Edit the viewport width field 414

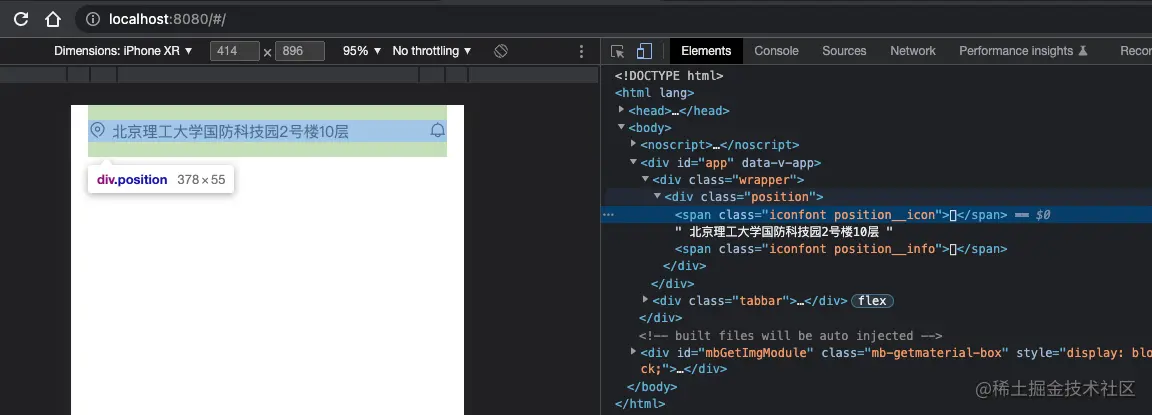point(234,51)
